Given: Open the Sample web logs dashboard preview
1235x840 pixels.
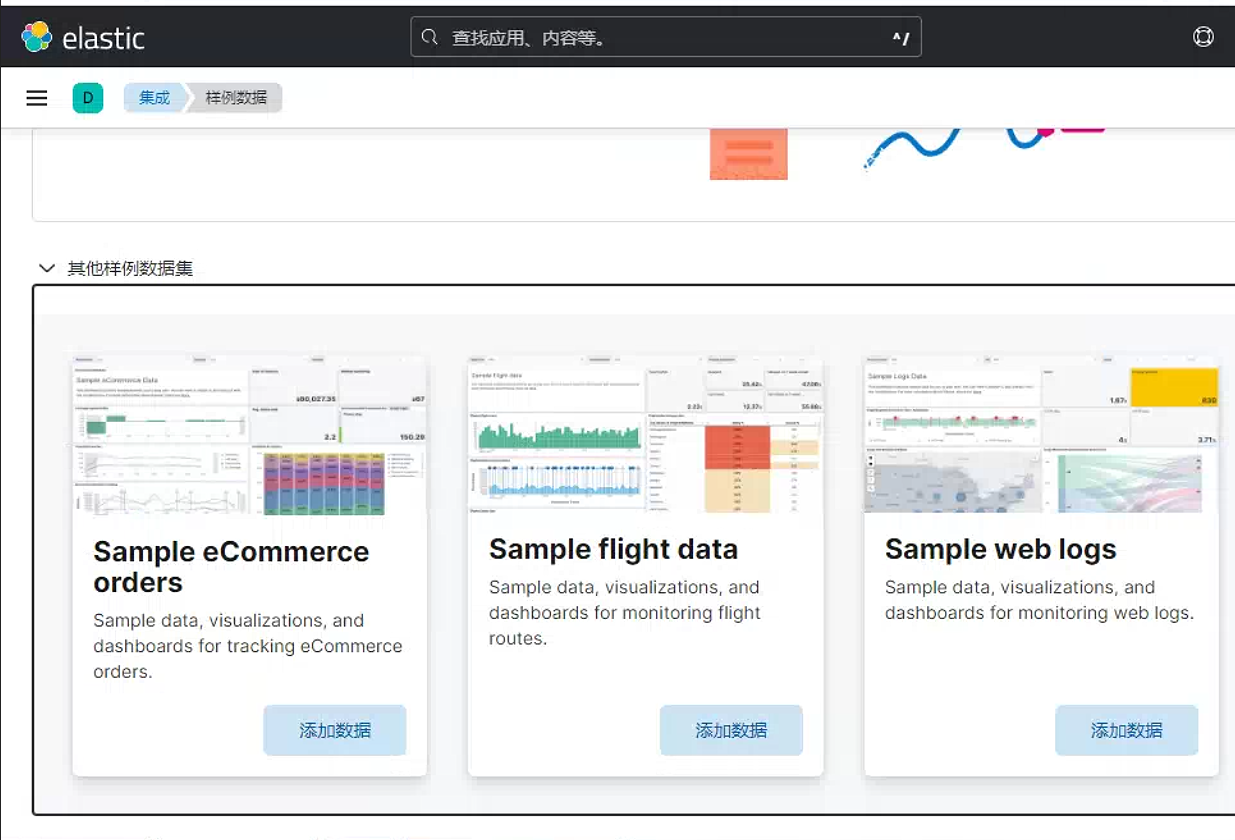Looking at the screenshot, I should pos(1041,435).
